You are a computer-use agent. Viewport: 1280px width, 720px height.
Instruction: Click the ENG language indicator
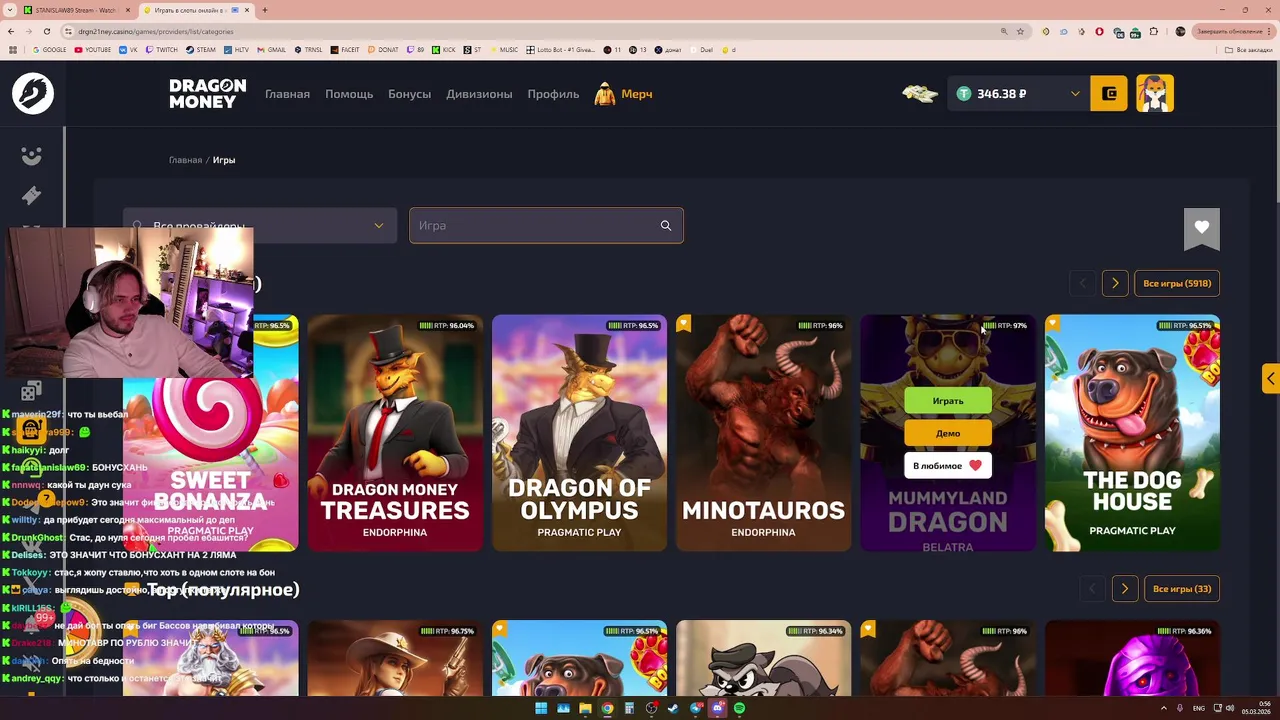1199,708
